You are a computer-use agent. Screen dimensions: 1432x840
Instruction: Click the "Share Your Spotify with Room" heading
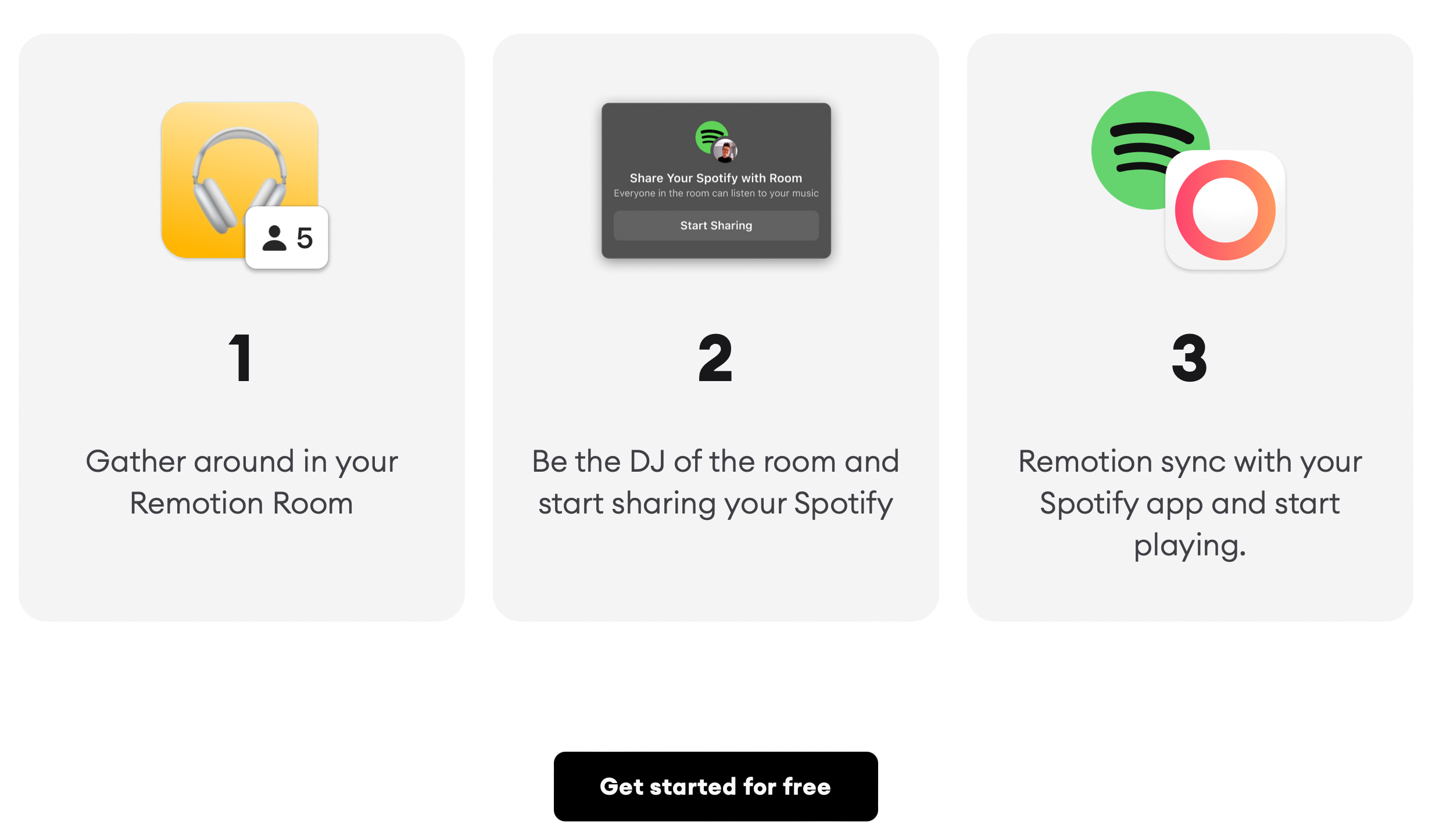715,178
